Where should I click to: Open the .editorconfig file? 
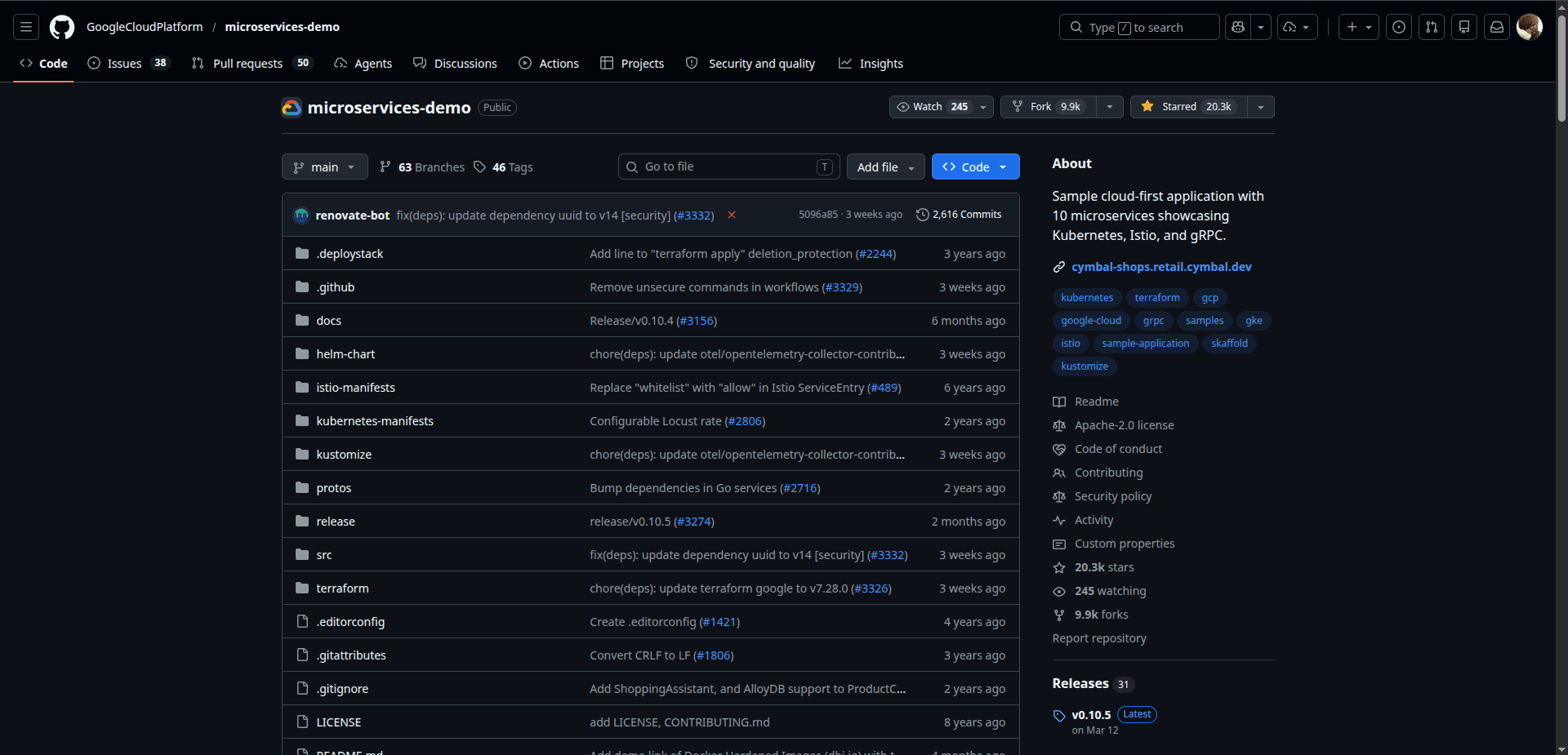click(x=350, y=622)
